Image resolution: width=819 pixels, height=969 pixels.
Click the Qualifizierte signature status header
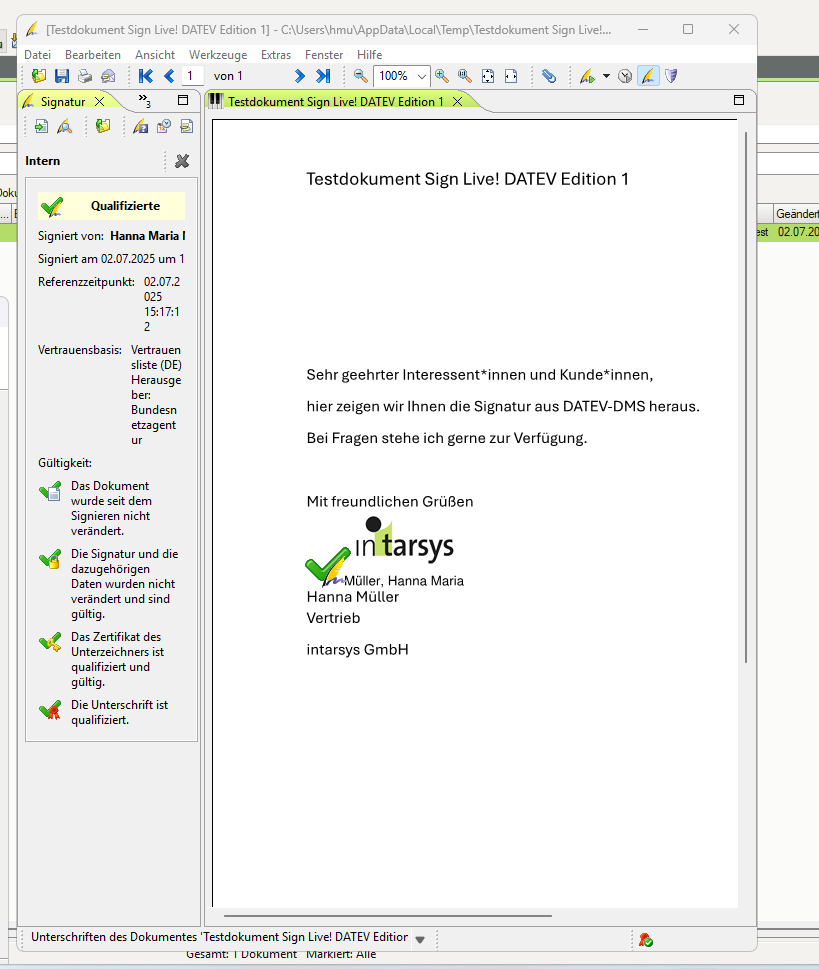(112, 206)
